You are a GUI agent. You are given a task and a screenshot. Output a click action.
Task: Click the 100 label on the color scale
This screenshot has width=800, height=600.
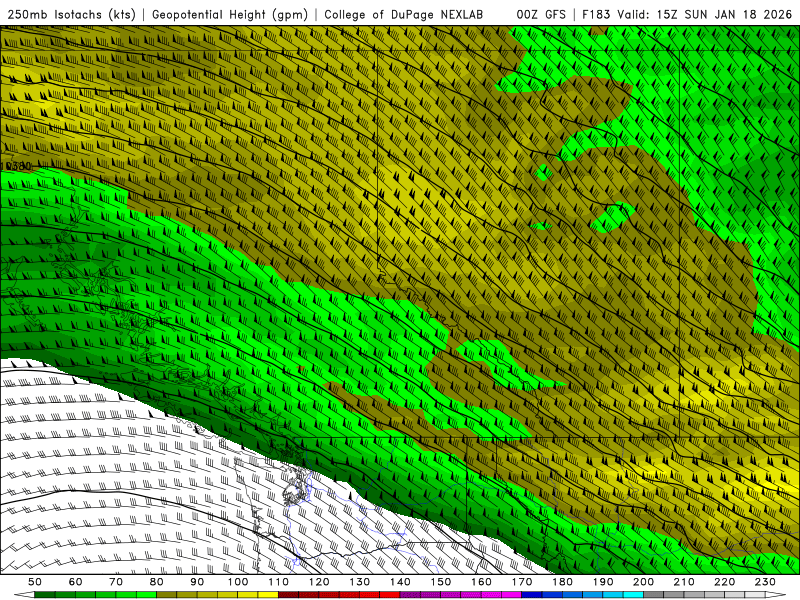tap(238, 582)
